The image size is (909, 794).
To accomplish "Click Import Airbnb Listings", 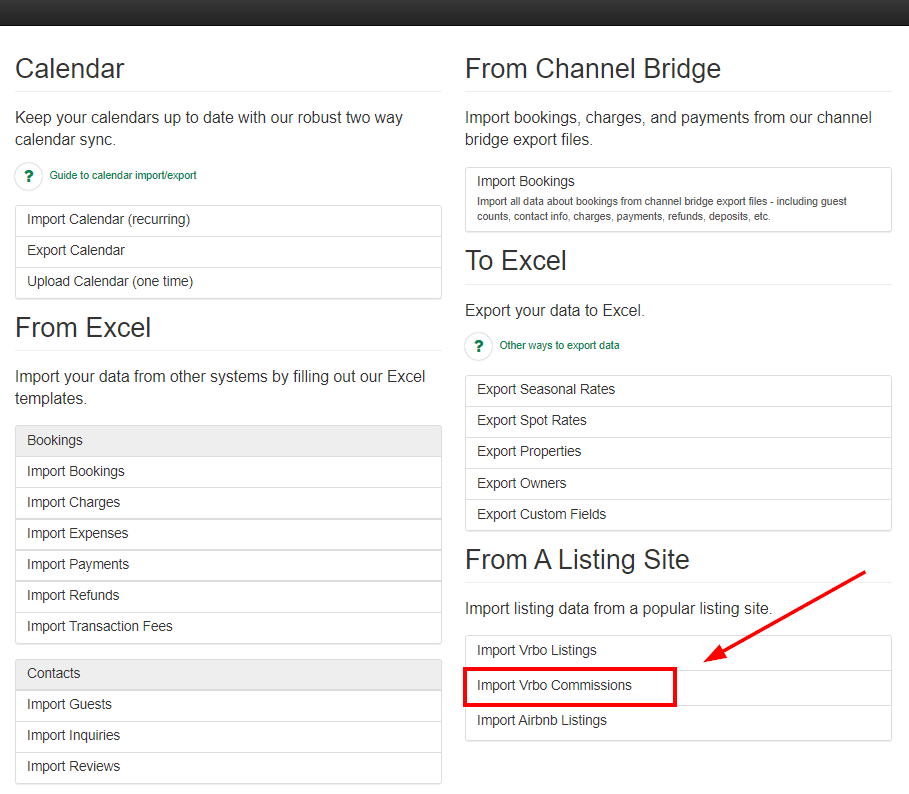I will (x=541, y=721).
